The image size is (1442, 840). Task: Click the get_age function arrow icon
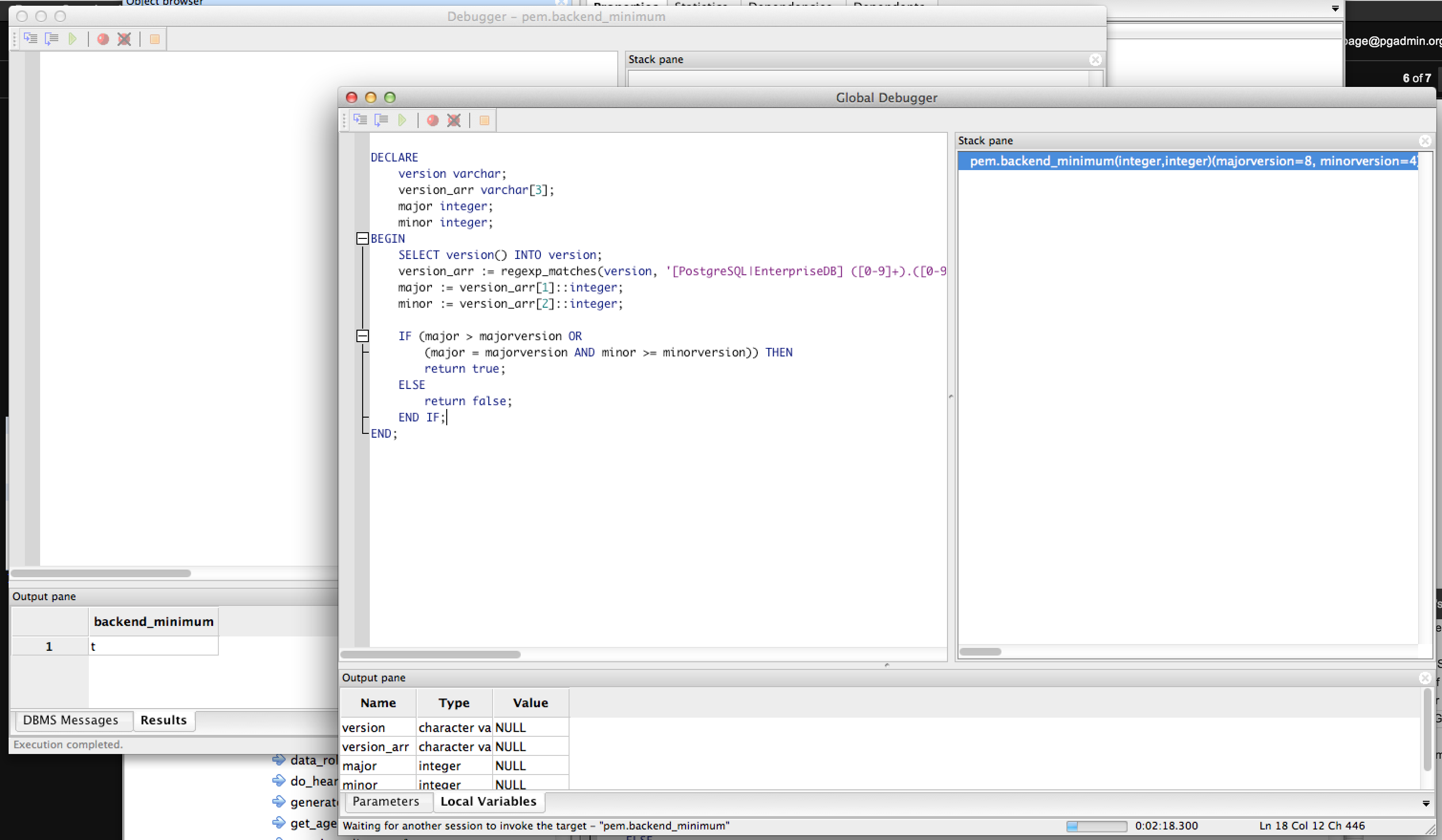pos(279,822)
